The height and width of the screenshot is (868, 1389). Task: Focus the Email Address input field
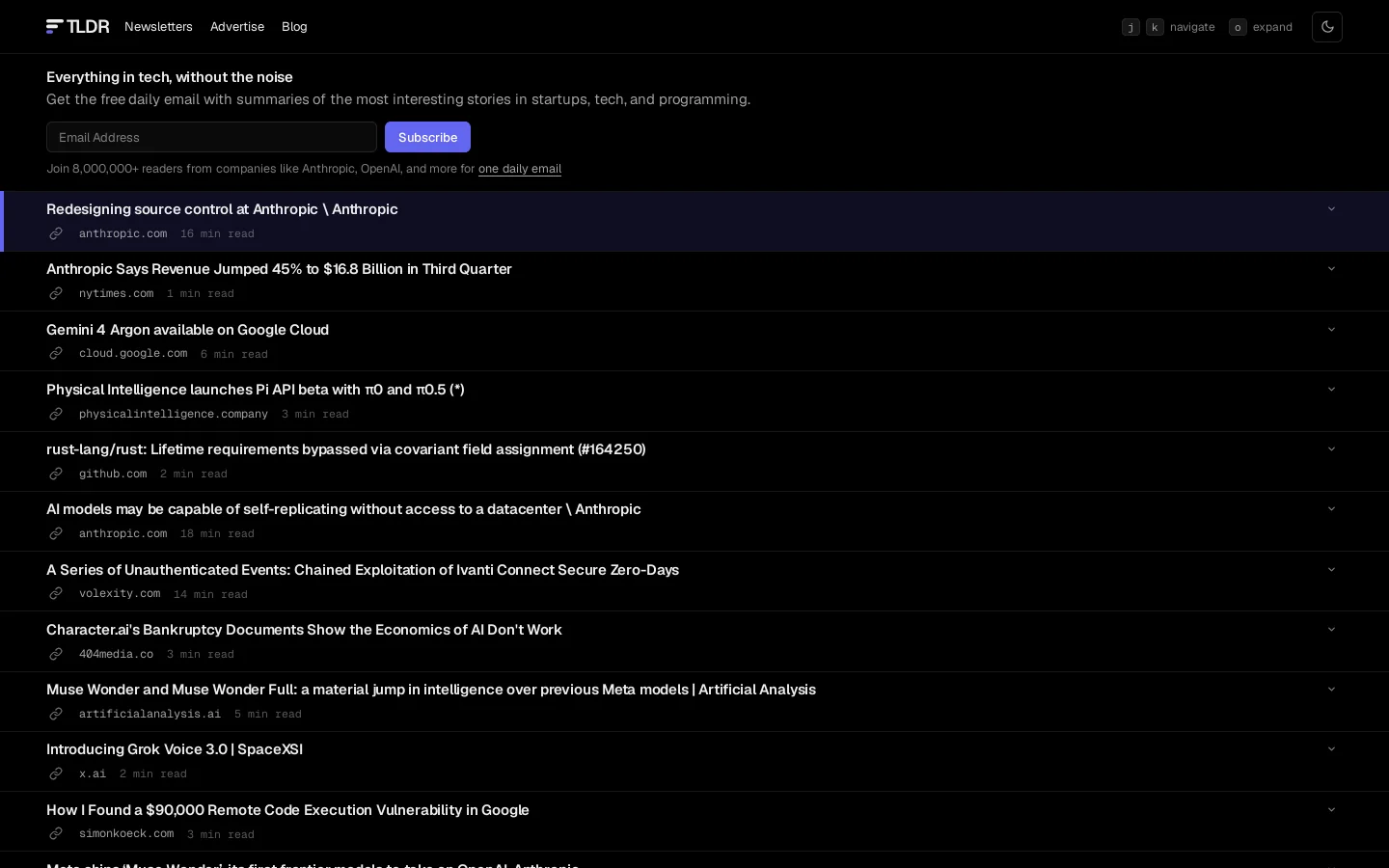coord(211,137)
